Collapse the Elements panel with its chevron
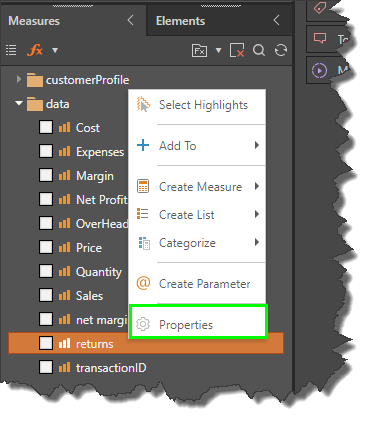This screenshot has height=425, width=374. click(276, 20)
